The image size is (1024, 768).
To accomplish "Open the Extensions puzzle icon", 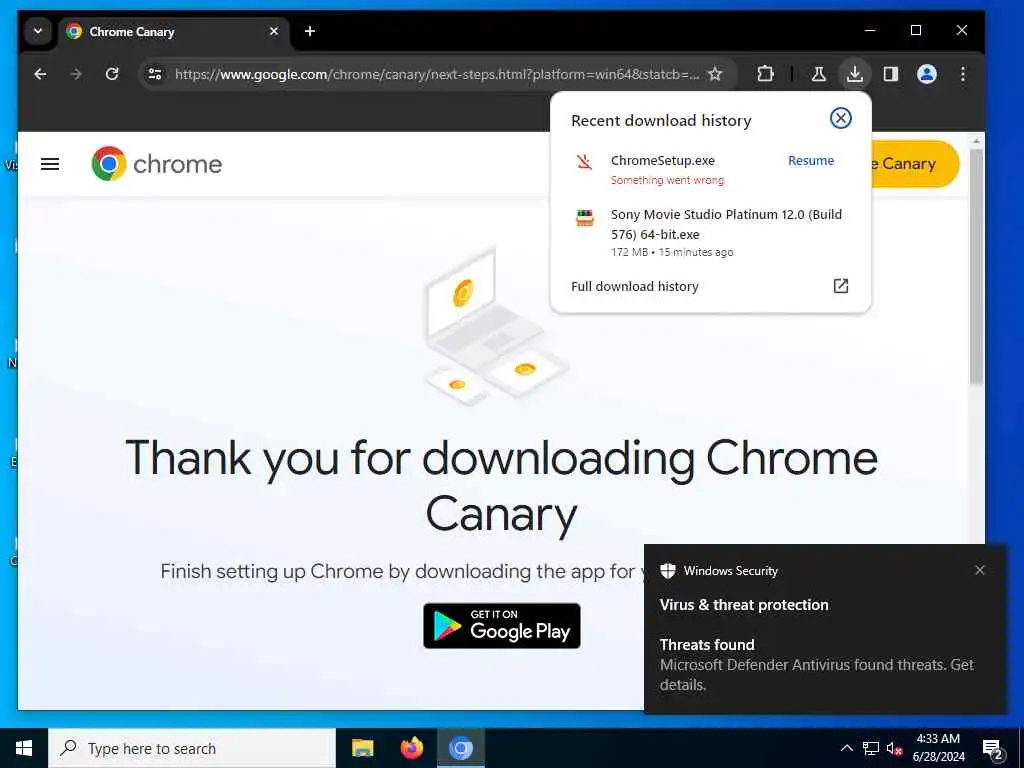I will coord(765,74).
